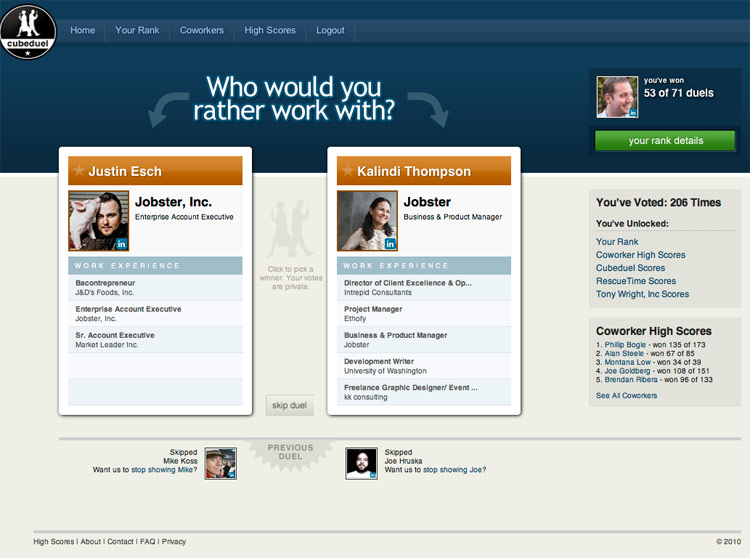Open the FAQ footer link
The width and height of the screenshot is (750, 558).
pos(148,542)
